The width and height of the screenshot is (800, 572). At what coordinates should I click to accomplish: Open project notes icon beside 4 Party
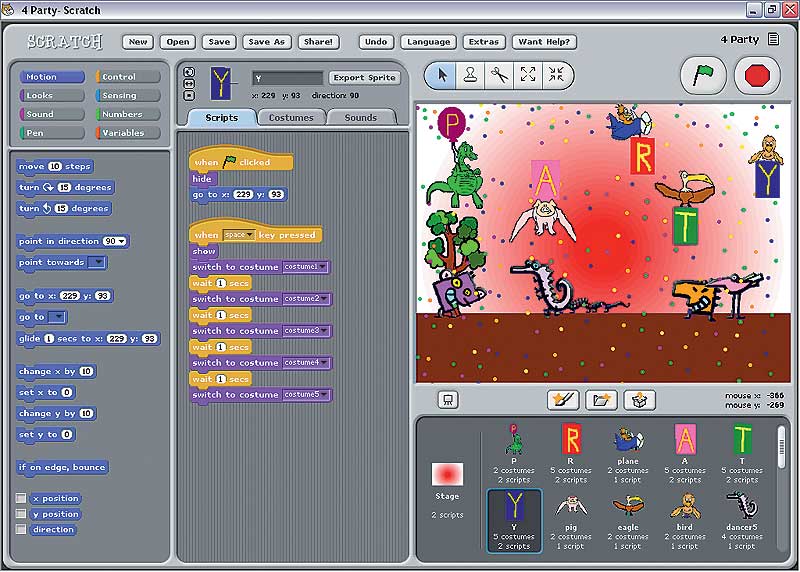click(x=773, y=39)
